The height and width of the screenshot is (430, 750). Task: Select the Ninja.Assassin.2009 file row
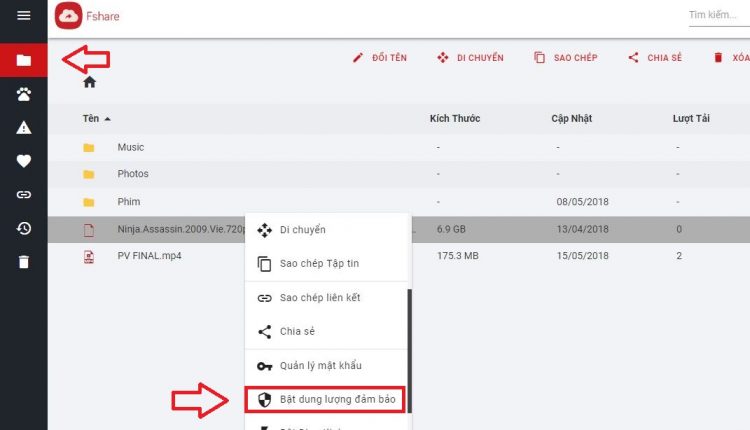399,229
